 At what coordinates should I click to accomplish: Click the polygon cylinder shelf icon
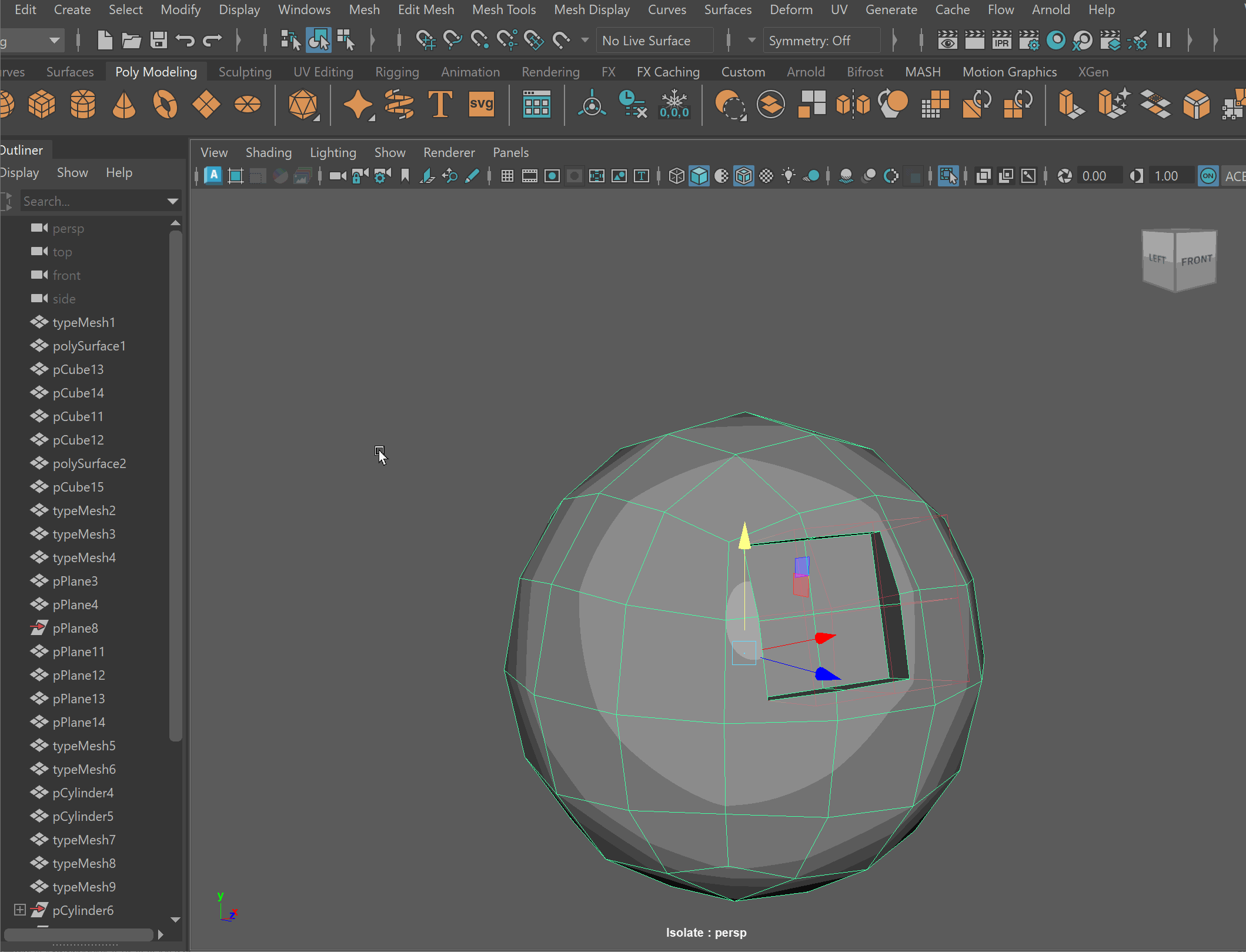(x=82, y=105)
